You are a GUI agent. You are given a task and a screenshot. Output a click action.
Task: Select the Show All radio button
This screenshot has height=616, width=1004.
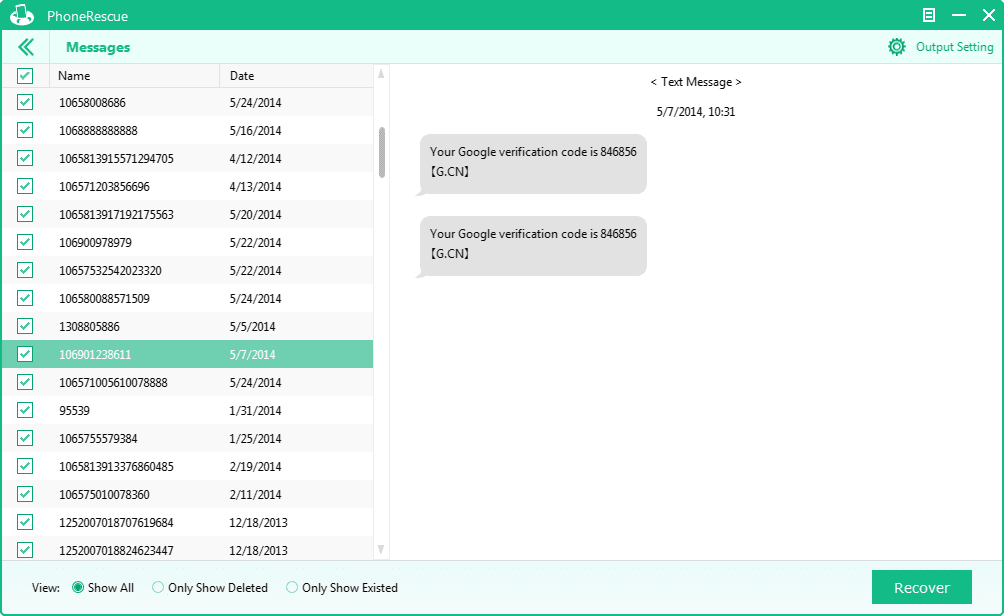[x=78, y=587]
